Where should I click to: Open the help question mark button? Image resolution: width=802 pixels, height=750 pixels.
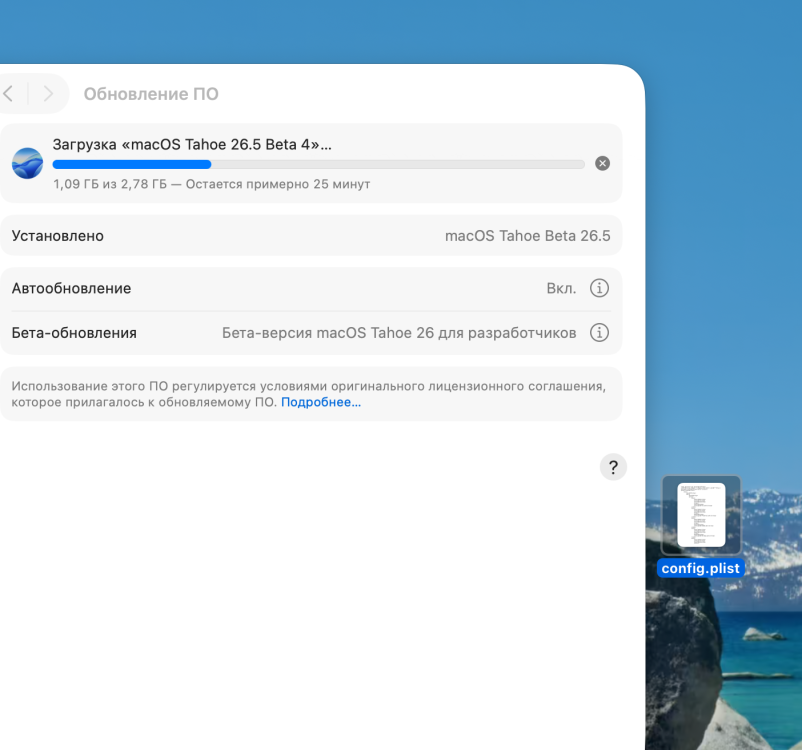coord(613,467)
